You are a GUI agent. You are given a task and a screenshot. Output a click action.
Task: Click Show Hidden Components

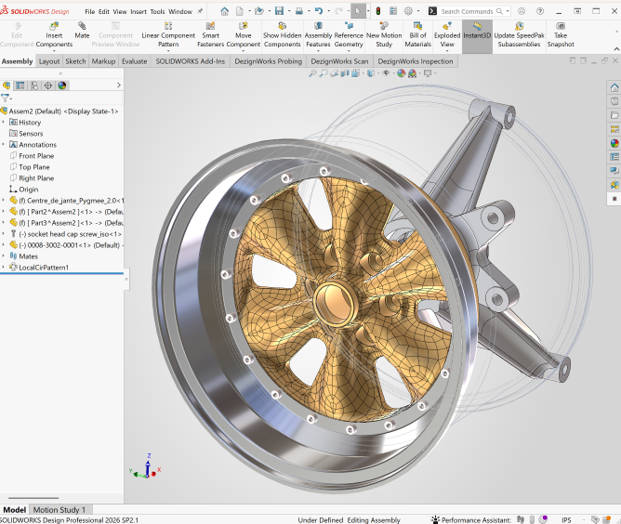[282, 35]
